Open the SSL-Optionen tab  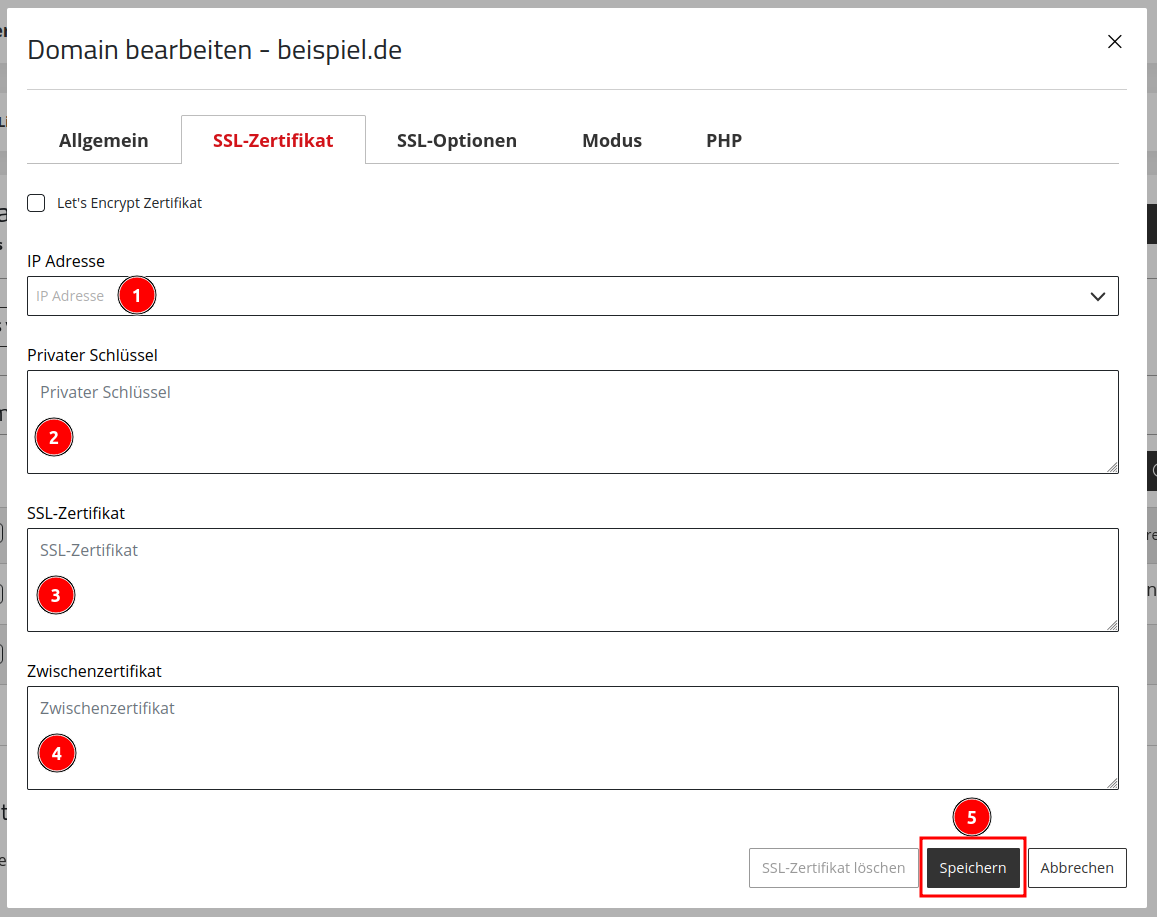tap(457, 140)
